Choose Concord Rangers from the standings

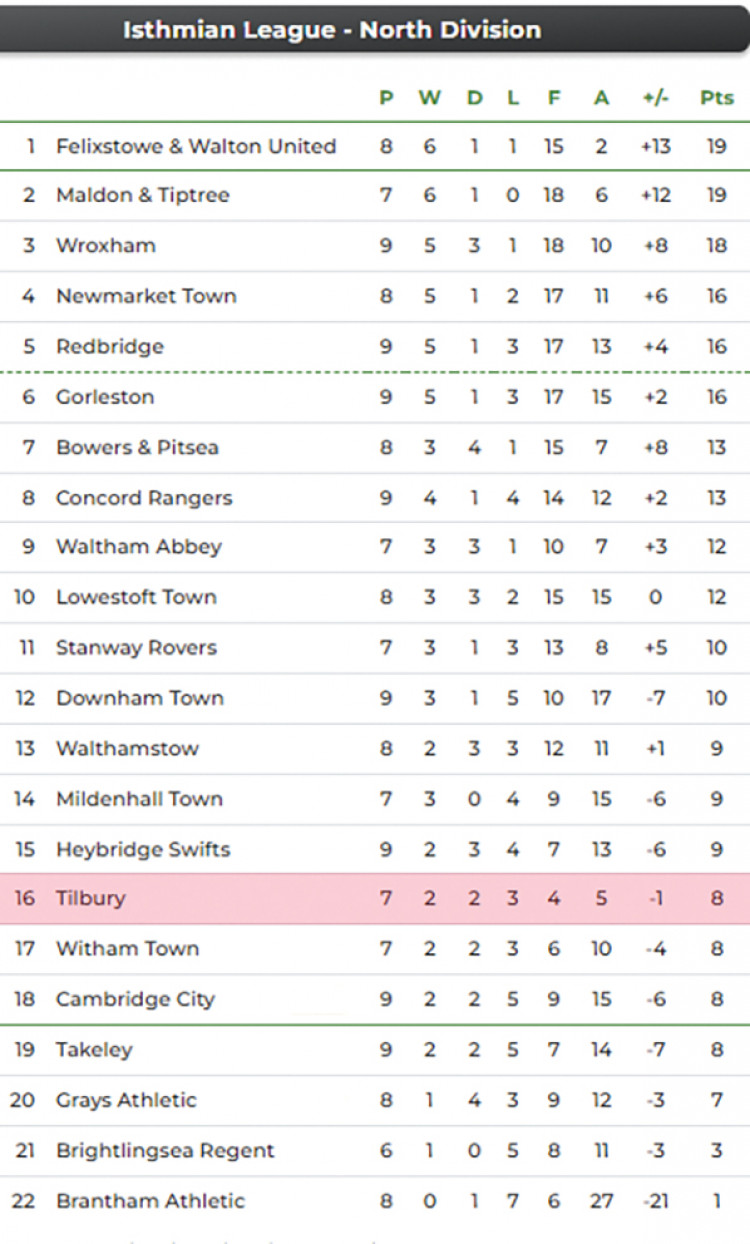click(144, 498)
